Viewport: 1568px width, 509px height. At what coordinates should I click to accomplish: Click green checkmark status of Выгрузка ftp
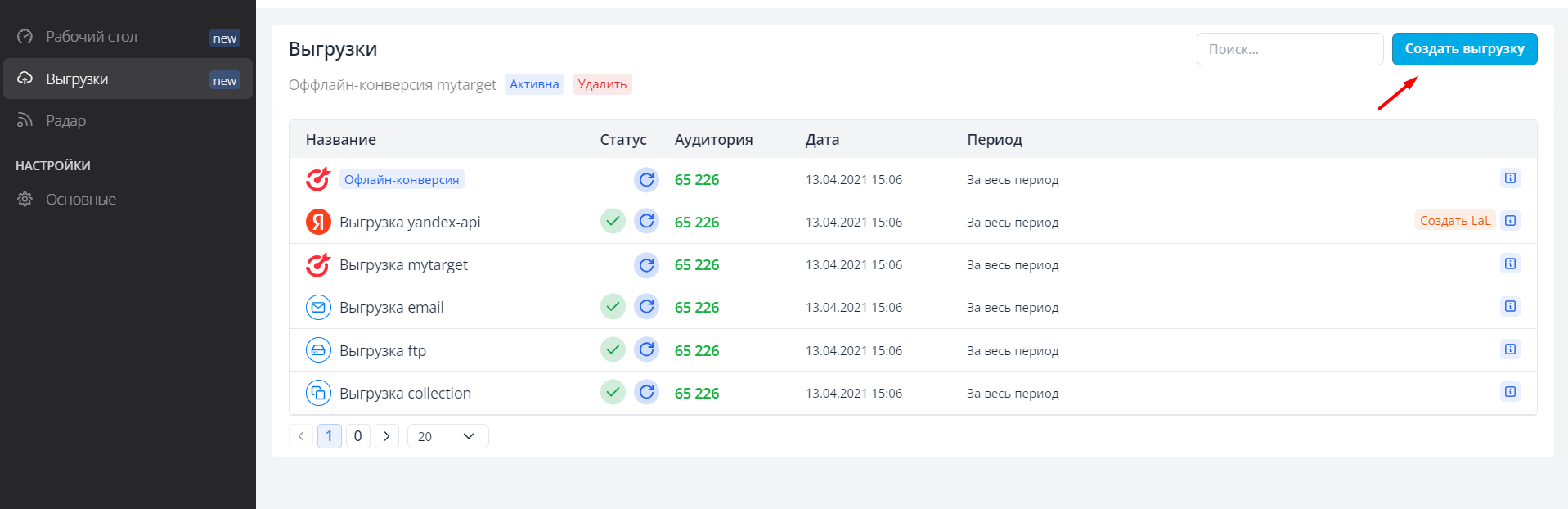coord(613,349)
